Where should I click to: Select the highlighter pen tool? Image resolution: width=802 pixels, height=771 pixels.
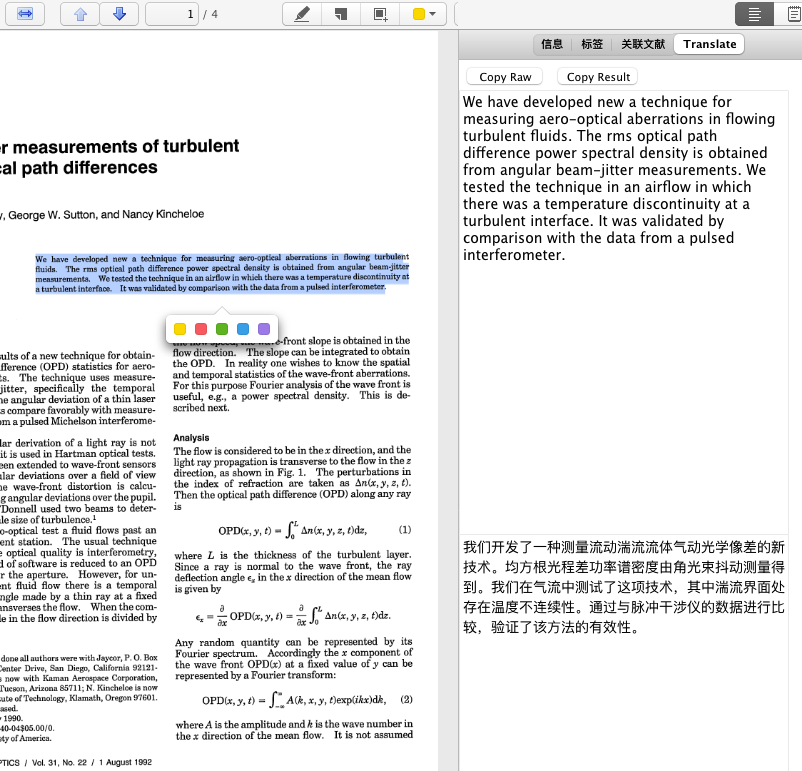tap(302, 14)
